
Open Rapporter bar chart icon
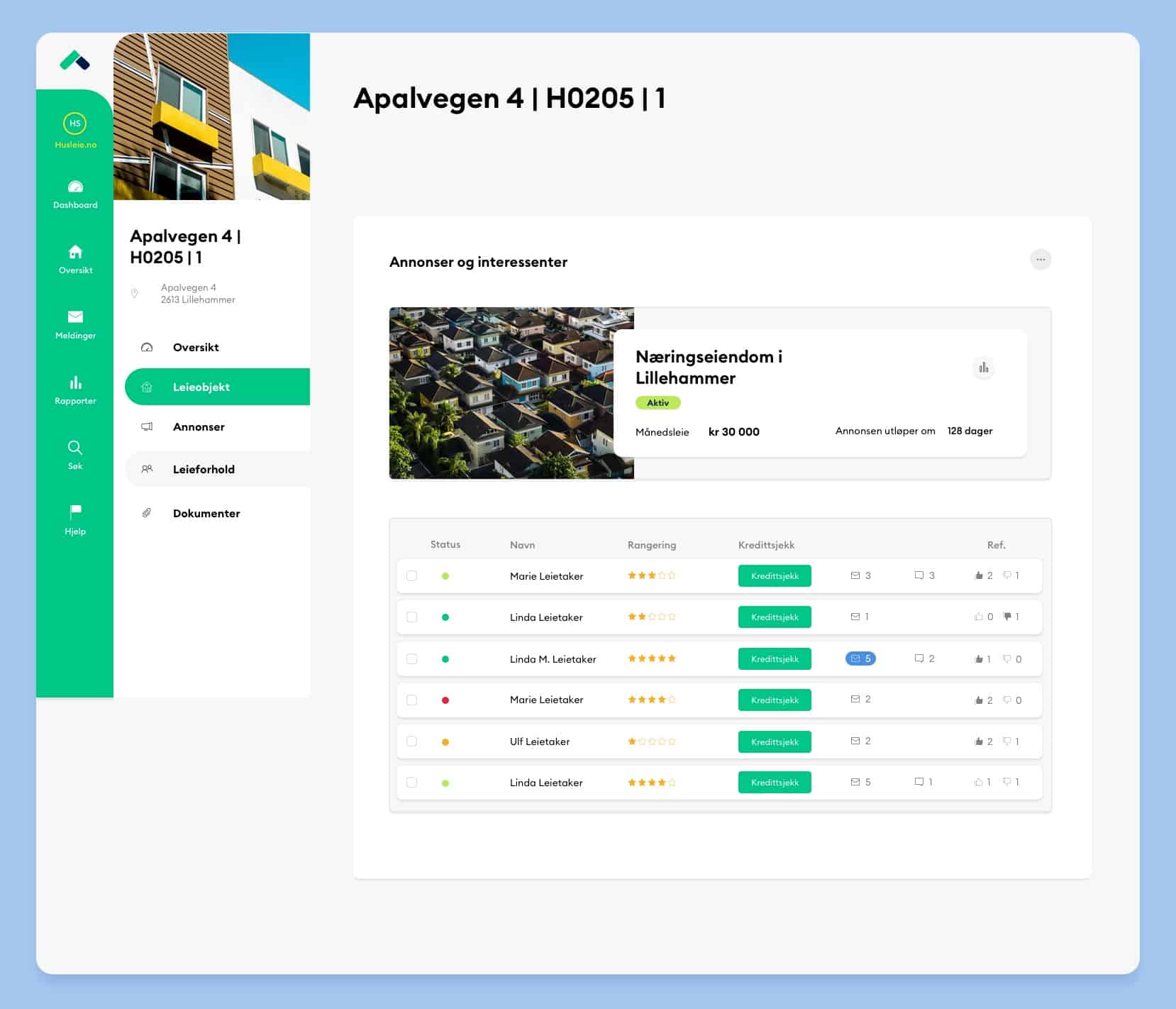click(75, 383)
